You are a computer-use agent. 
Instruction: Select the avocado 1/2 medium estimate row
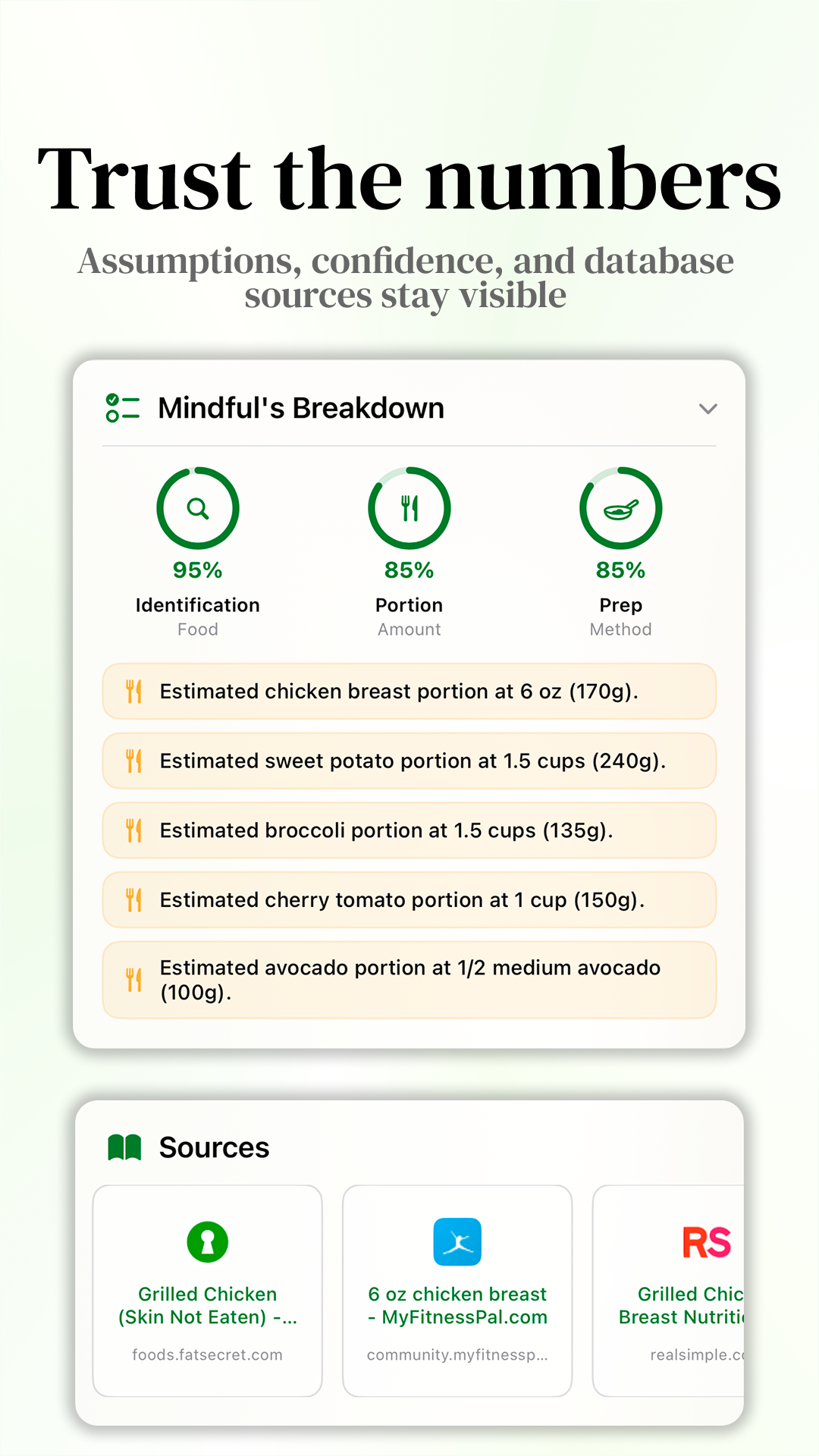[409, 980]
